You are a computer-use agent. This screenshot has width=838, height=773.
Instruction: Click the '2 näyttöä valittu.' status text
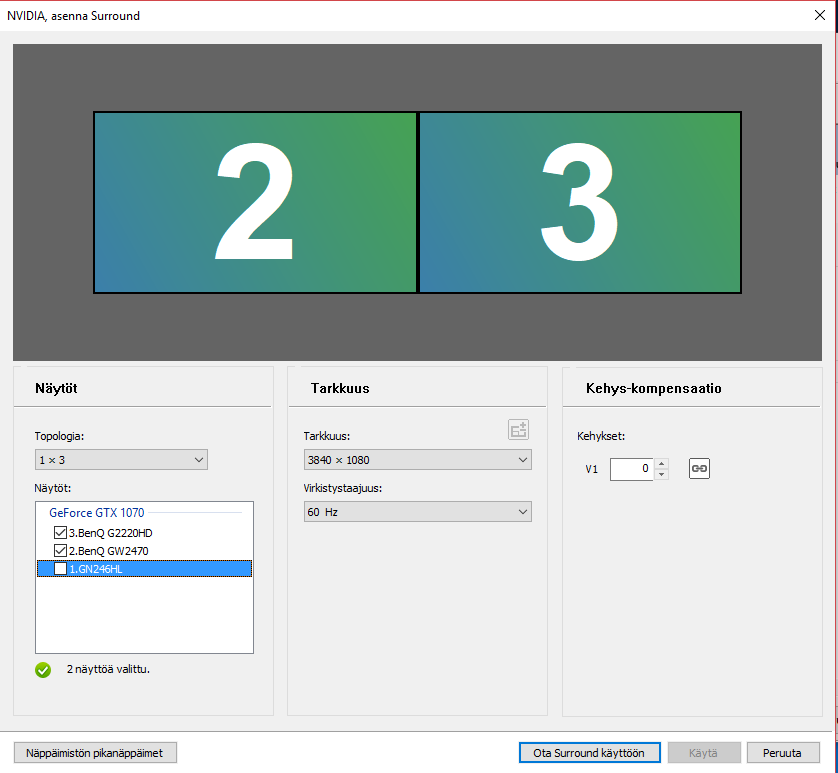pyautogui.click(x=108, y=669)
